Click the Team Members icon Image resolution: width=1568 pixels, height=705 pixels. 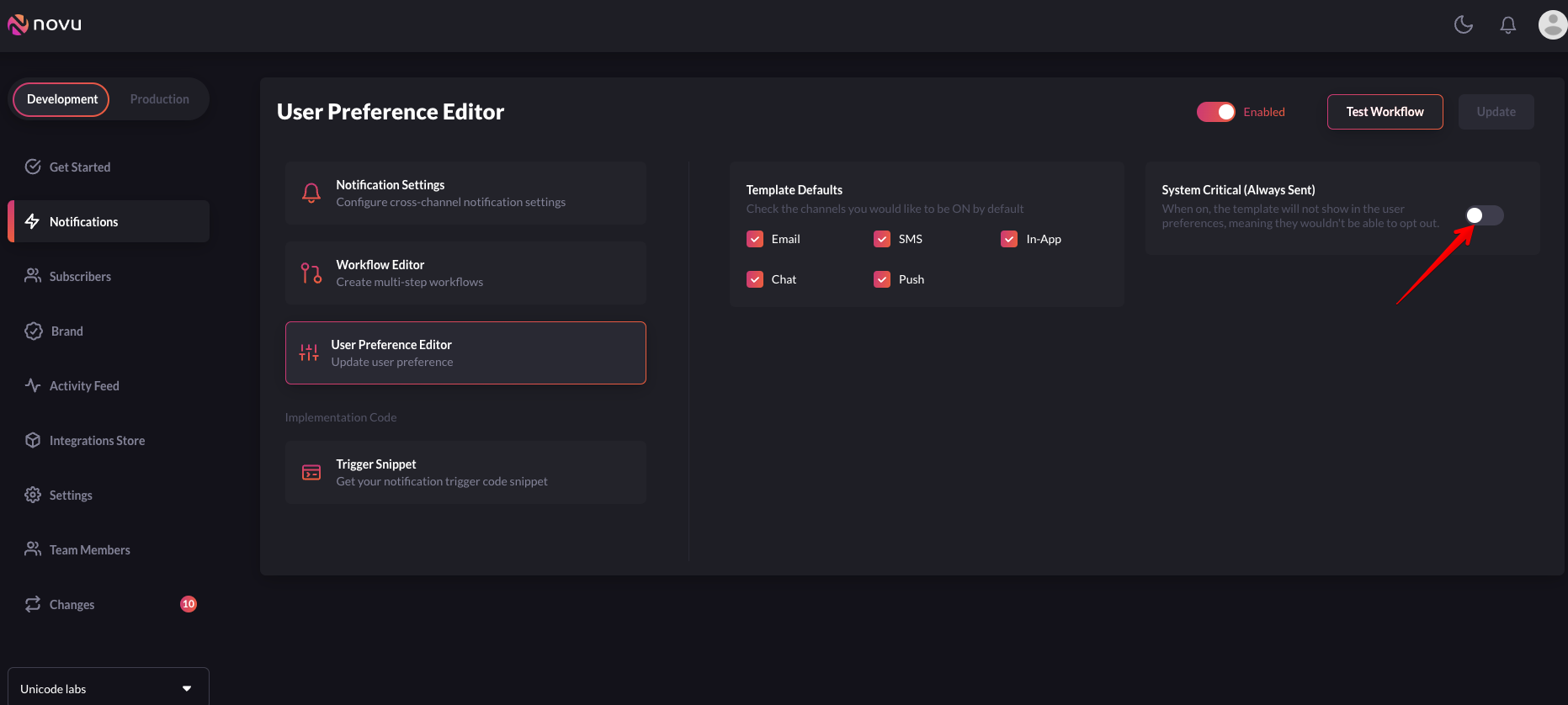[33, 549]
